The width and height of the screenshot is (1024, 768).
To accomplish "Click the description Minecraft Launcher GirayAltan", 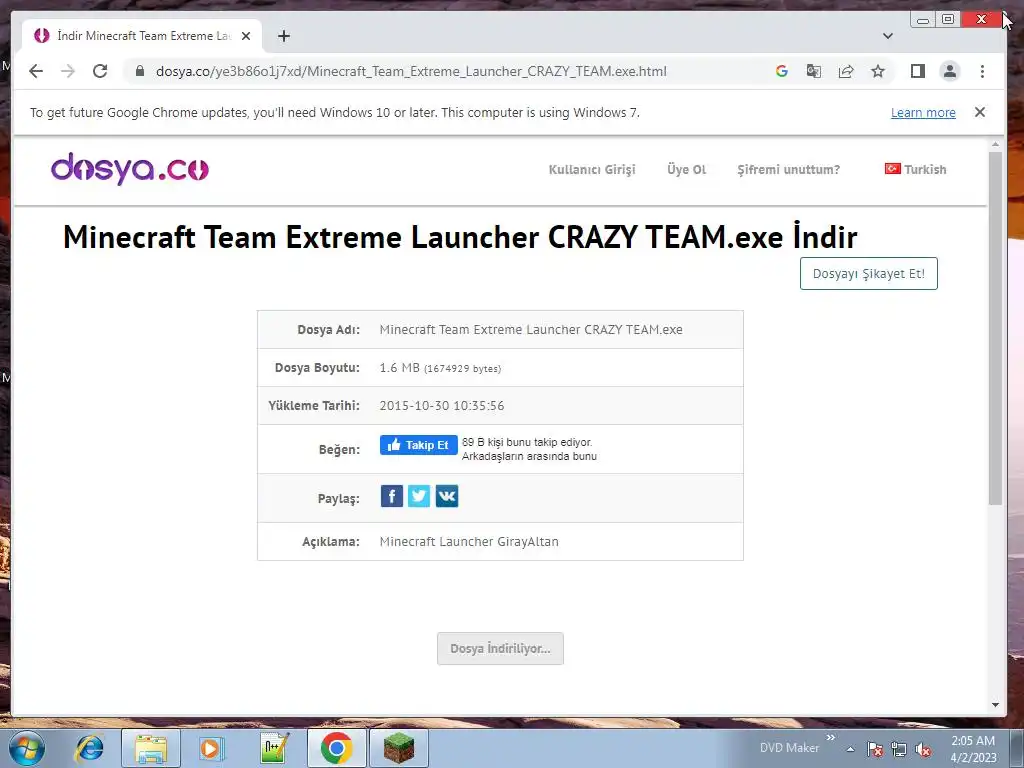I will click(x=469, y=541).
